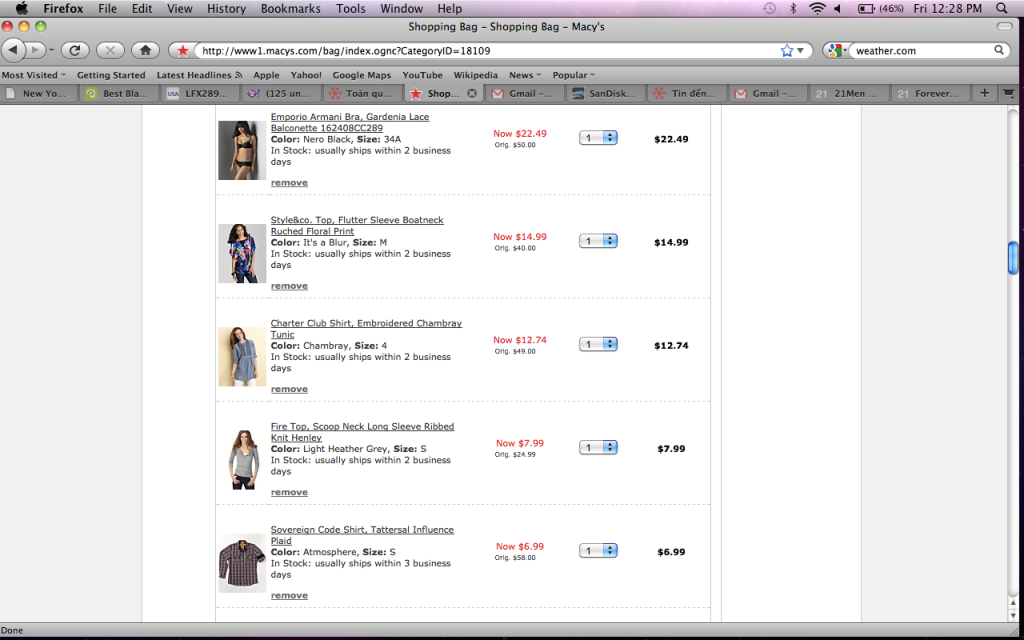The height and width of the screenshot is (640, 1024).
Task: Open a new tab with plus button
Action: pyautogui.click(x=985, y=93)
